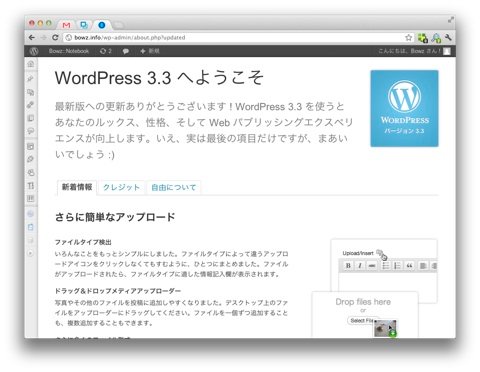Image resolution: width=480 pixels, height=372 pixels.
Task: Open the Plugins plug sidebar icon
Action: coord(31,159)
